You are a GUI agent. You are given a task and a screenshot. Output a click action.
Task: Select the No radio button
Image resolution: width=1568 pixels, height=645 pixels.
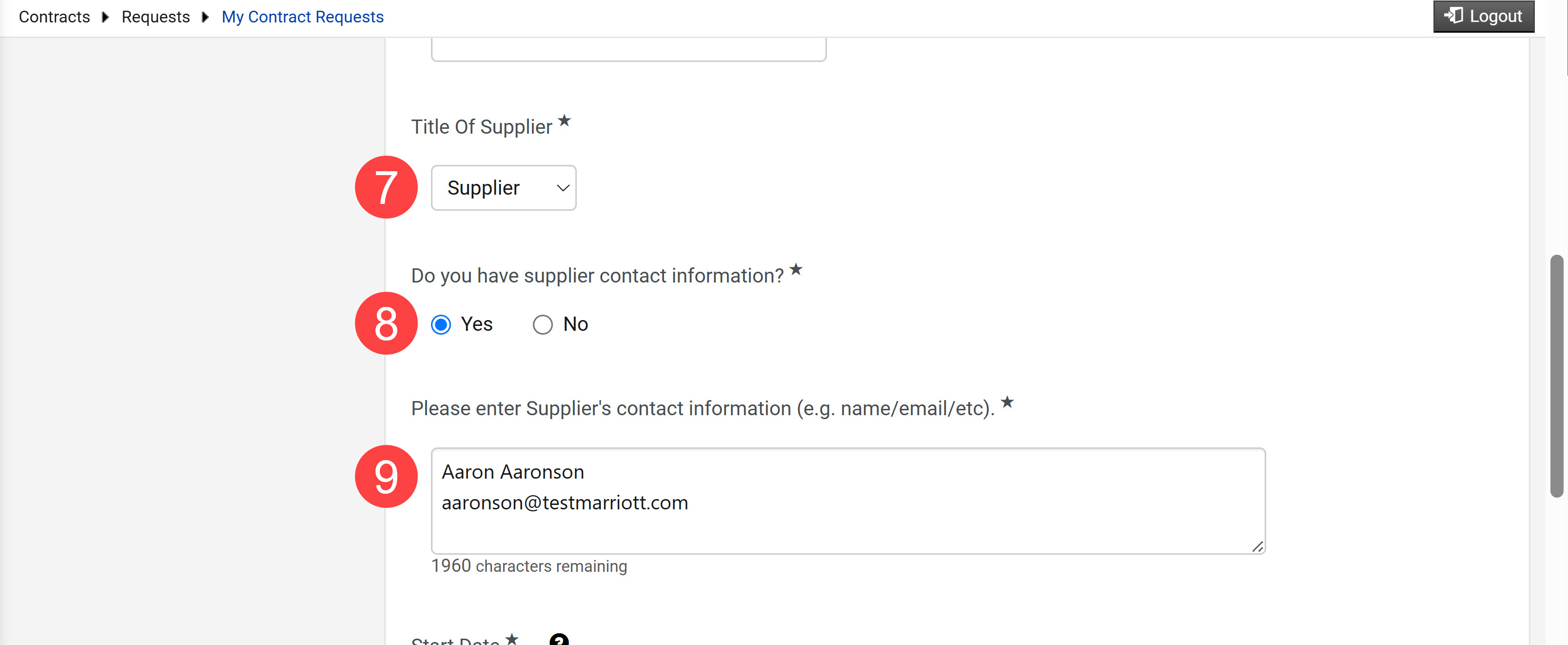click(542, 324)
